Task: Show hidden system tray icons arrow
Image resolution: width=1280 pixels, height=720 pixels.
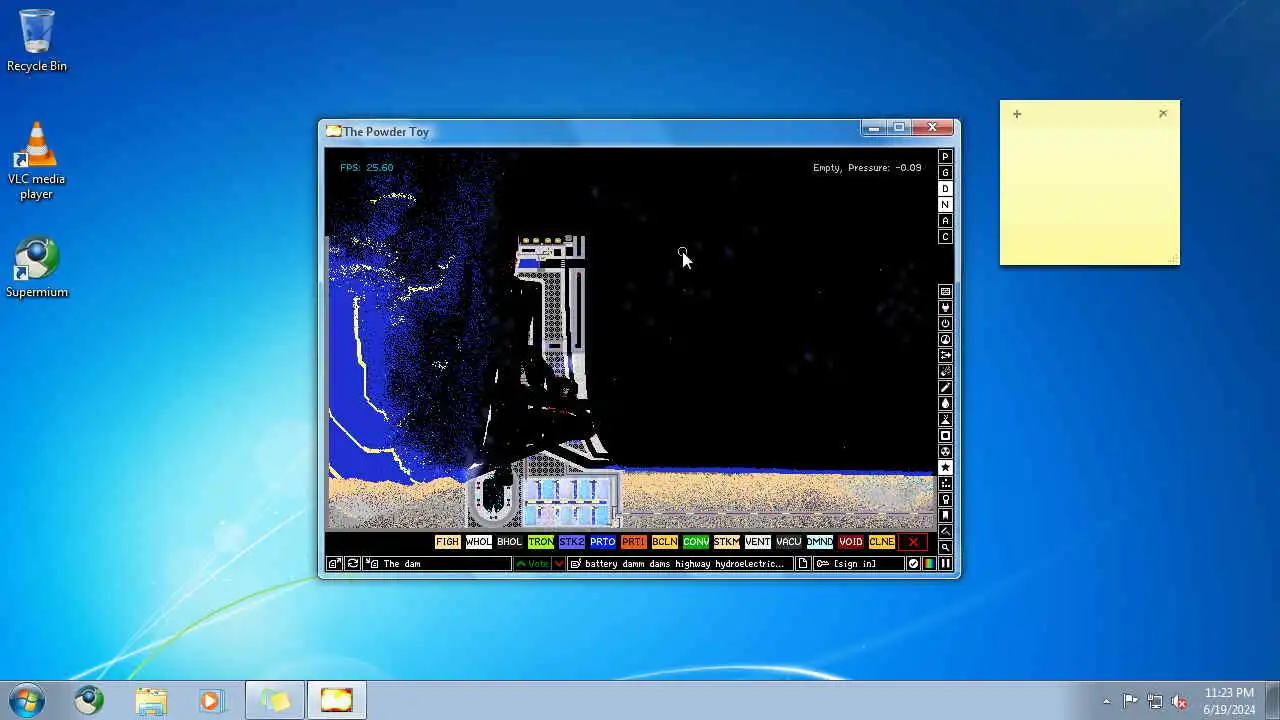Action: point(1106,701)
